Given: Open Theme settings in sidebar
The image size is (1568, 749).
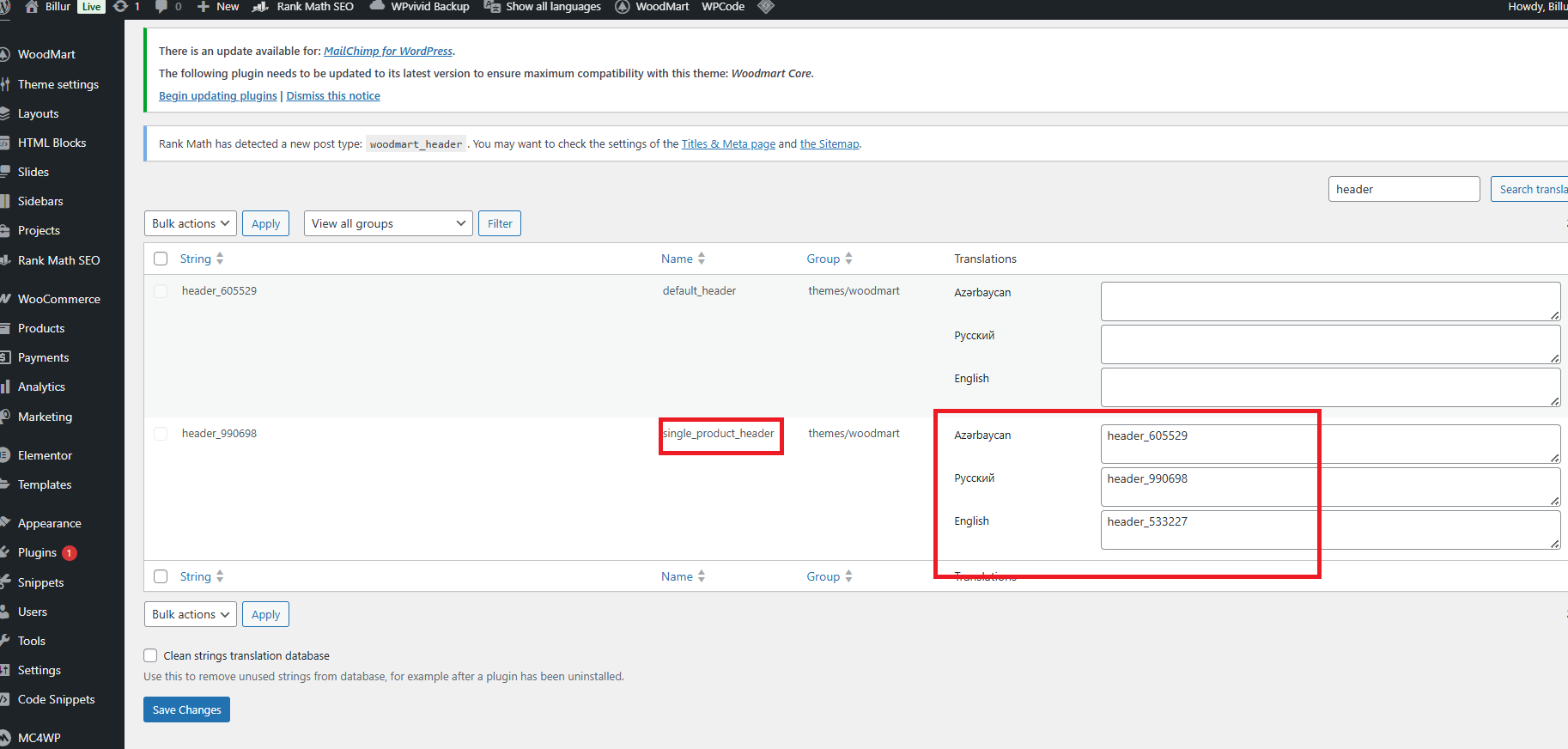Looking at the screenshot, I should (58, 84).
